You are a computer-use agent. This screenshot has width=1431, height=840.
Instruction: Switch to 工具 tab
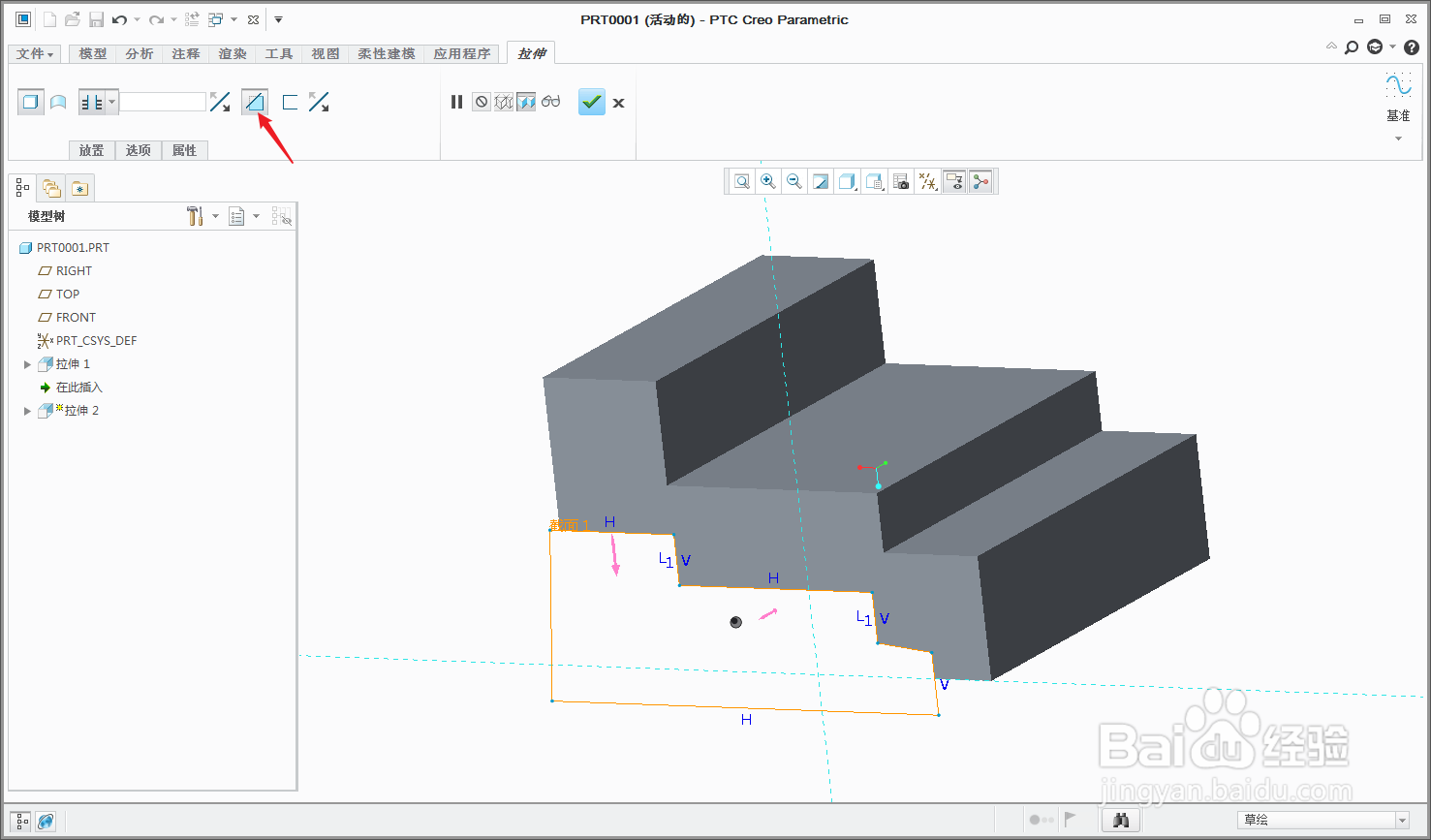[279, 53]
